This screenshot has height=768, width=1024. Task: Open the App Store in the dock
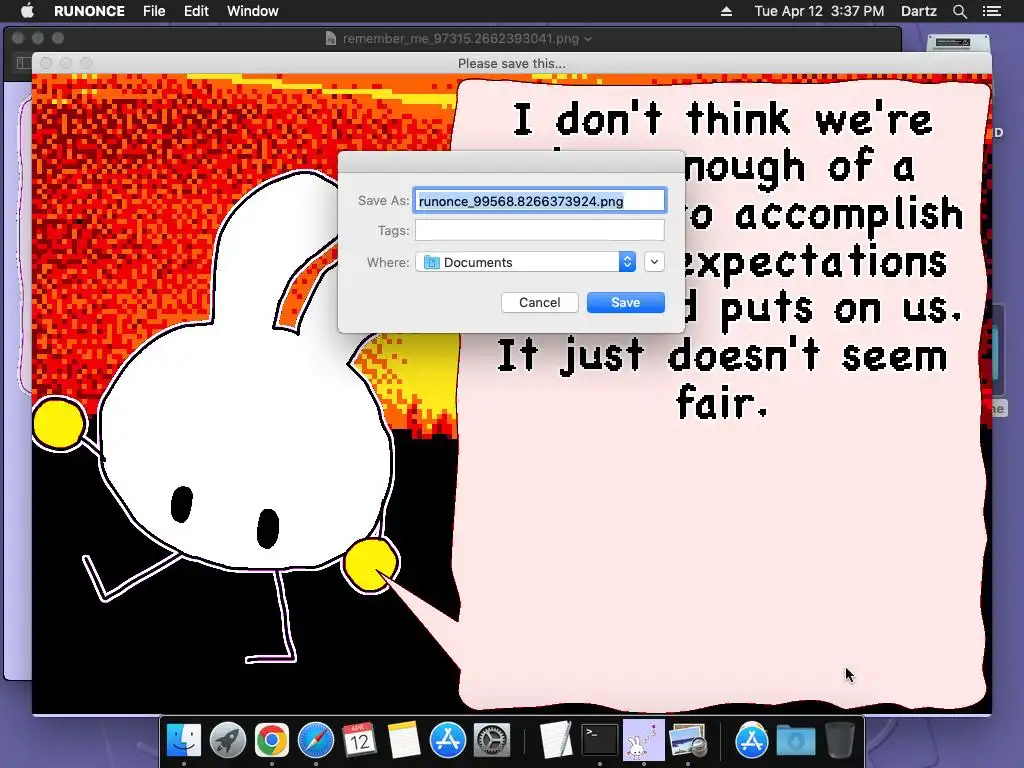tap(447, 741)
